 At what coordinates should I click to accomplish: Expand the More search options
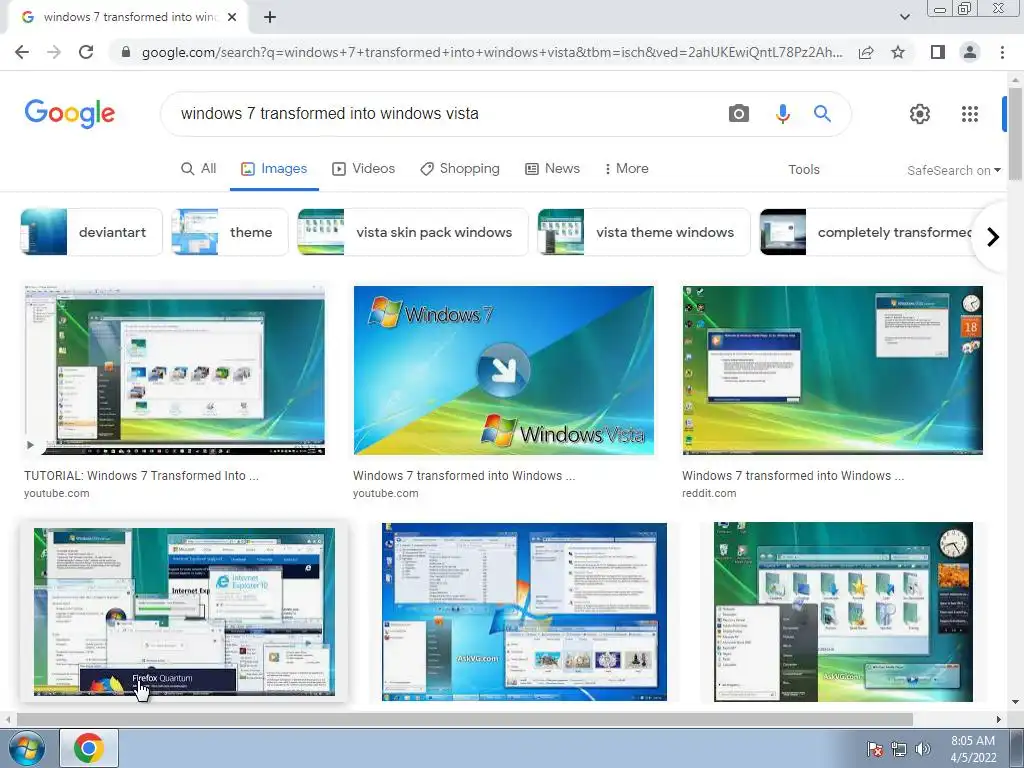click(627, 168)
